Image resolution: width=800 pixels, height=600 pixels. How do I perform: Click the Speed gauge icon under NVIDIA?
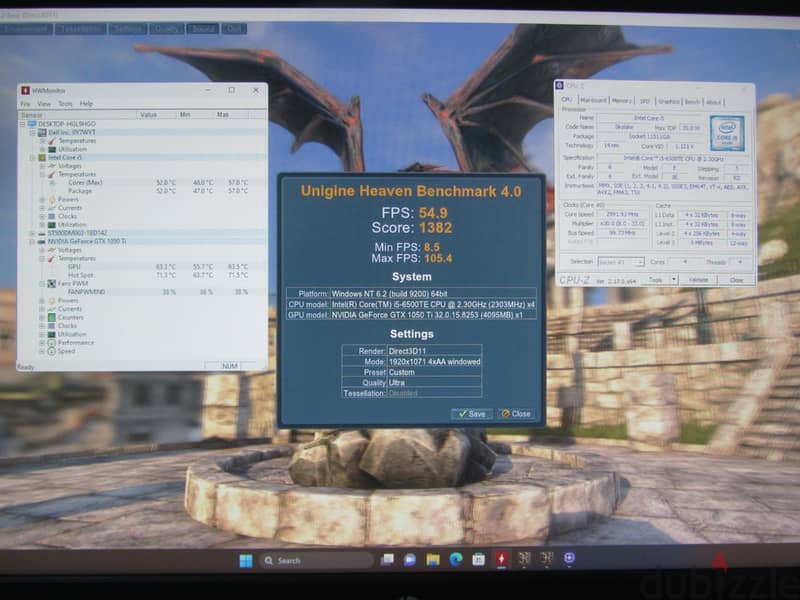[x=52, y=351]
